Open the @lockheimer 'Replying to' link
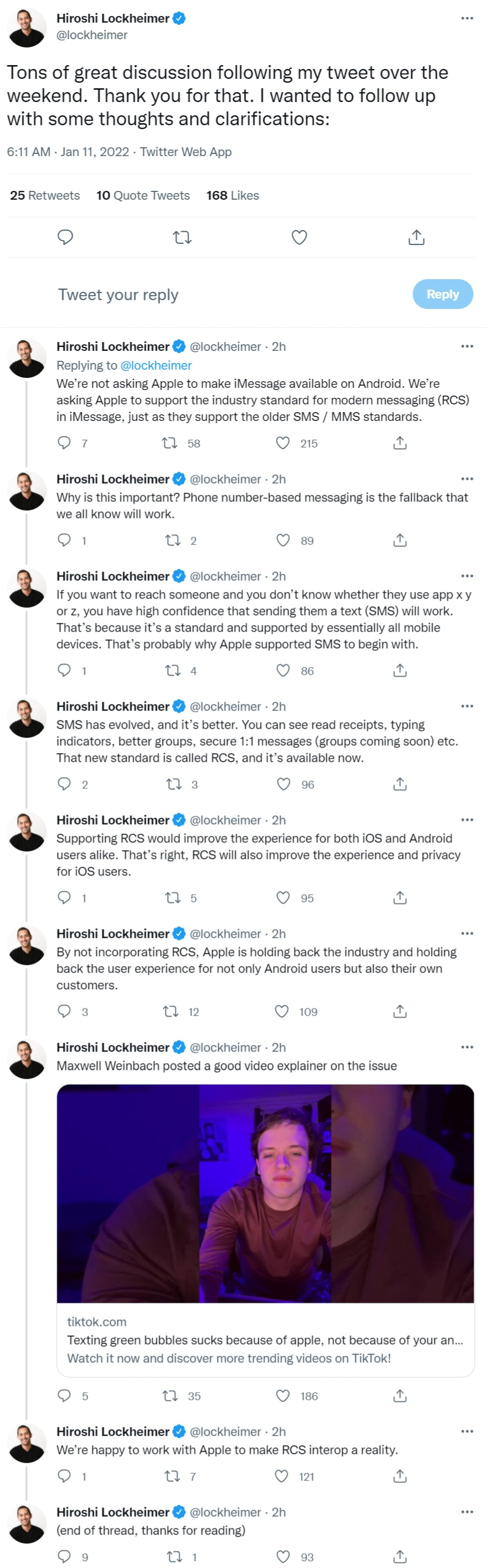The width and height of the screenshot is (488, 1568). (155, 365)
